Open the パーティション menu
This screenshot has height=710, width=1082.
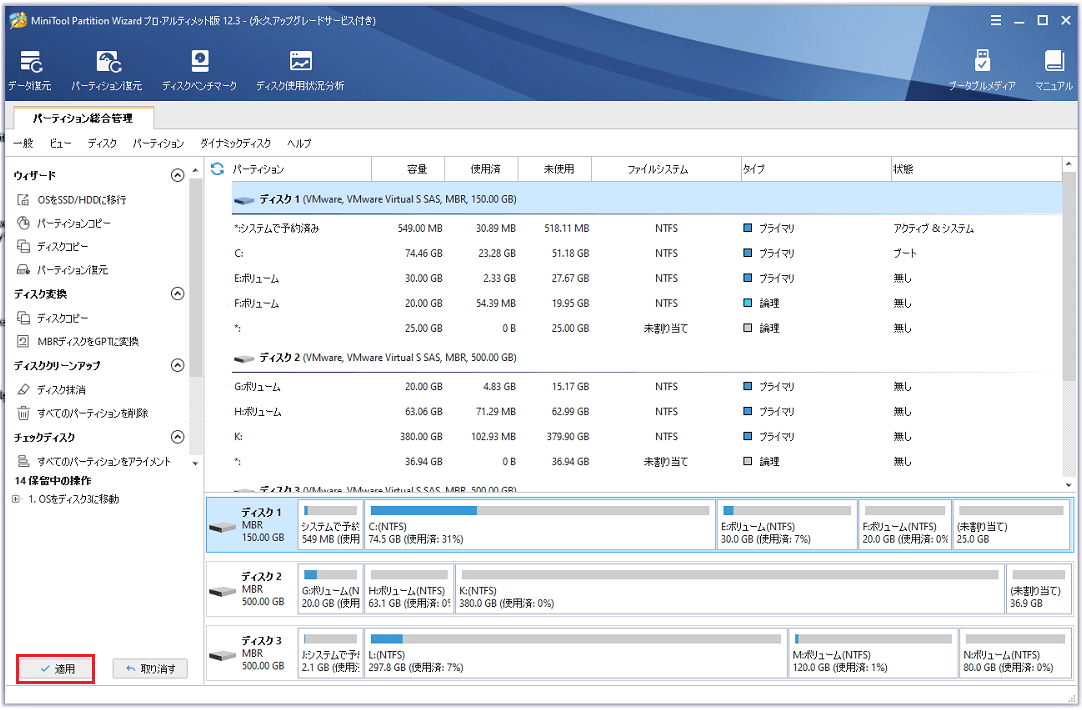(158, 144)
